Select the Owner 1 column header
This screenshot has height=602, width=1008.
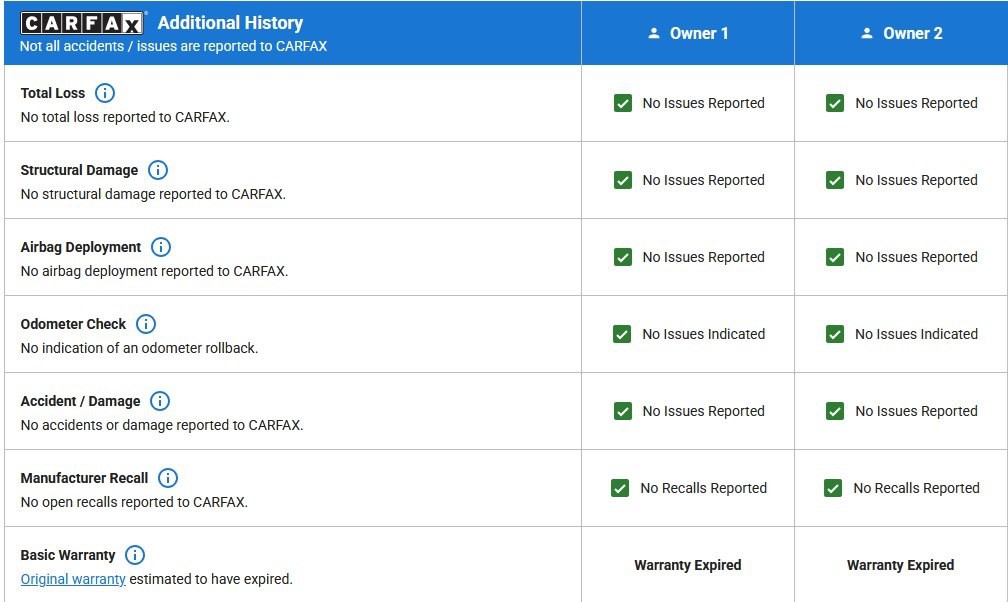(x=688, y=33)
